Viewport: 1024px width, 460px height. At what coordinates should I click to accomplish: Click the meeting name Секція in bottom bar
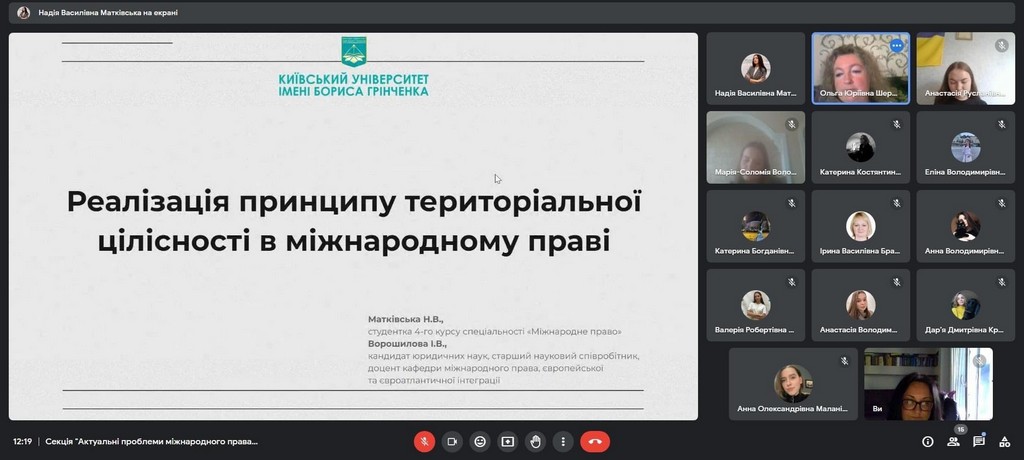pos(151,441)
